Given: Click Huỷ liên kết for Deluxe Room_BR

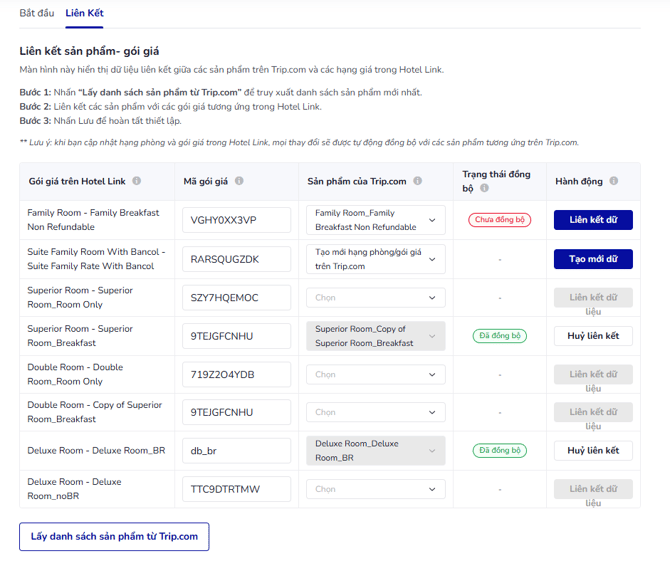Looking at the screenshot, I should (x=593, y=451).
